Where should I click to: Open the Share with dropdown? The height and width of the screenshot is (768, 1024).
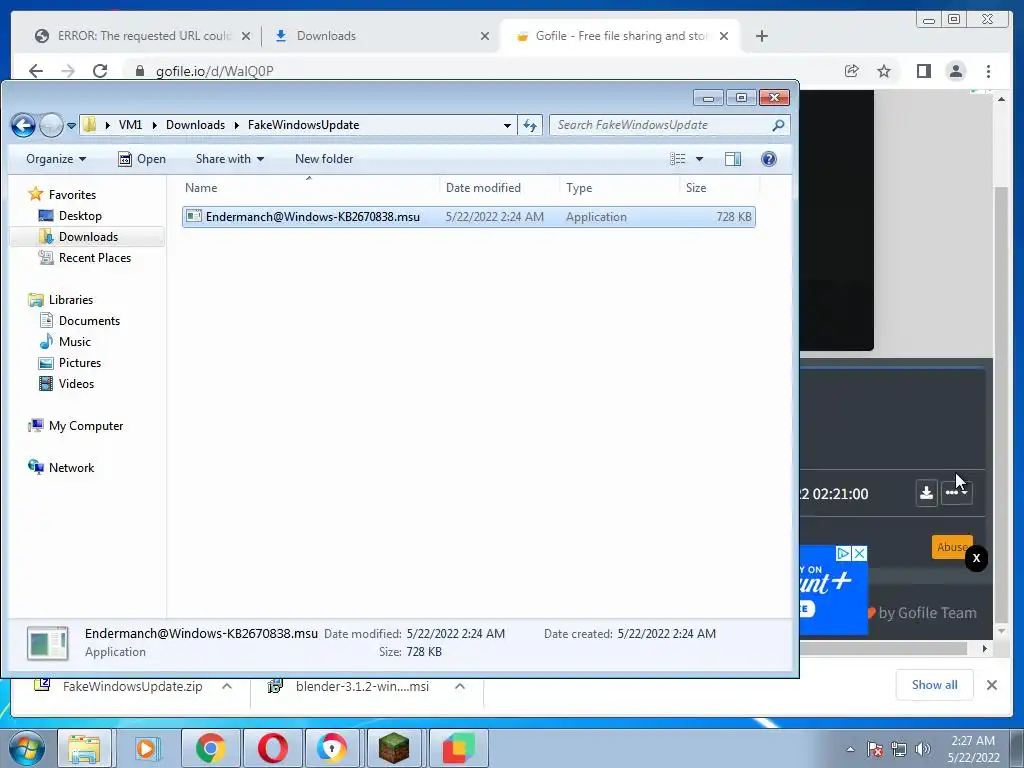pyautogui.click(x=230, y=159)
